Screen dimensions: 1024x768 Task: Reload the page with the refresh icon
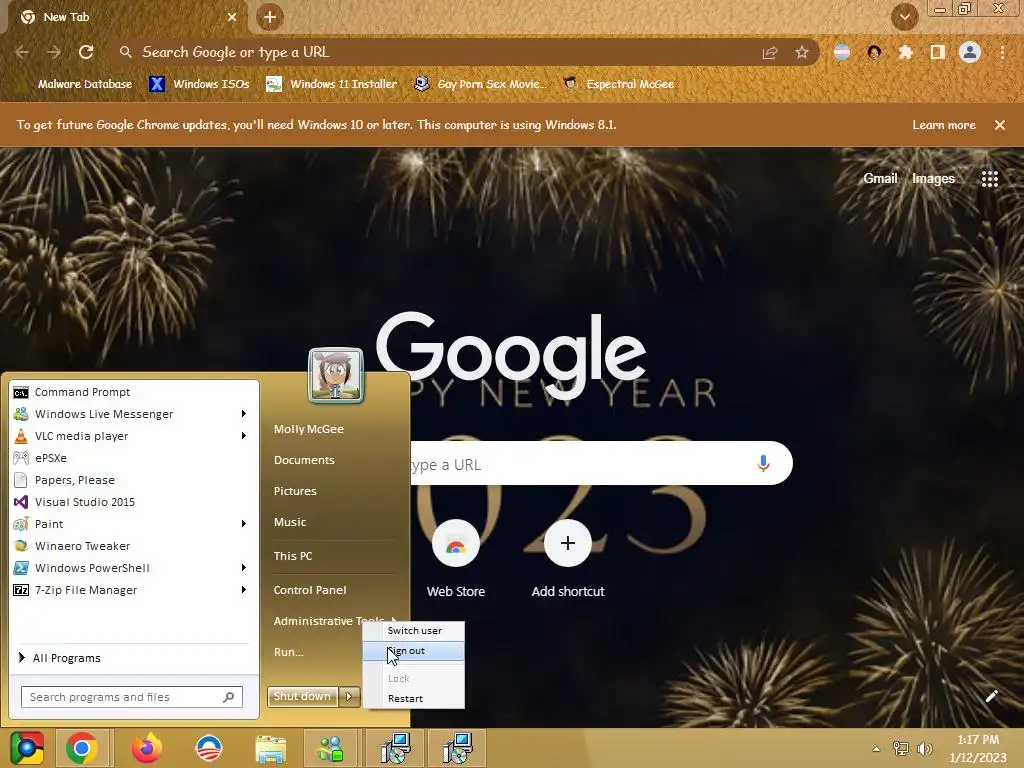pyautogui.click(x=86, y=52)
